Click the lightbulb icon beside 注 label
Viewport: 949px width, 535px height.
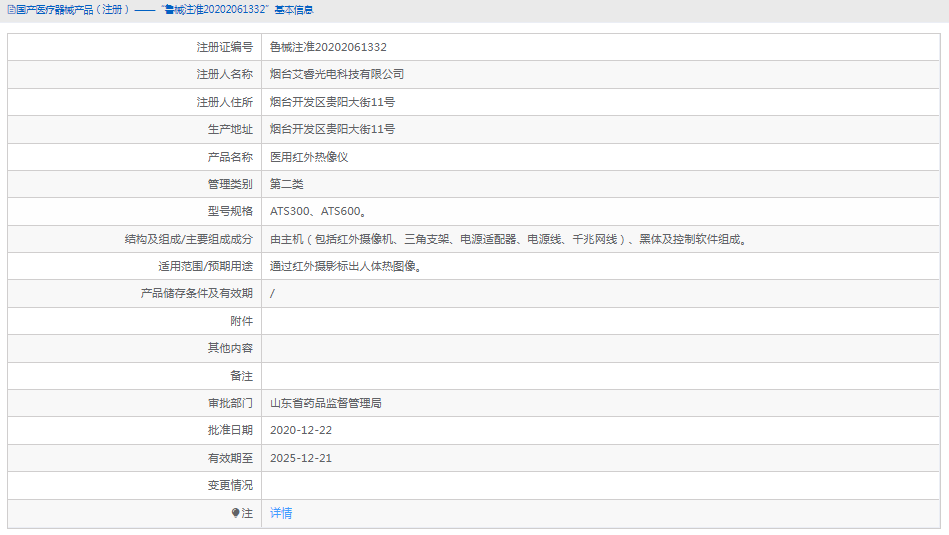(x=235, y=513)
